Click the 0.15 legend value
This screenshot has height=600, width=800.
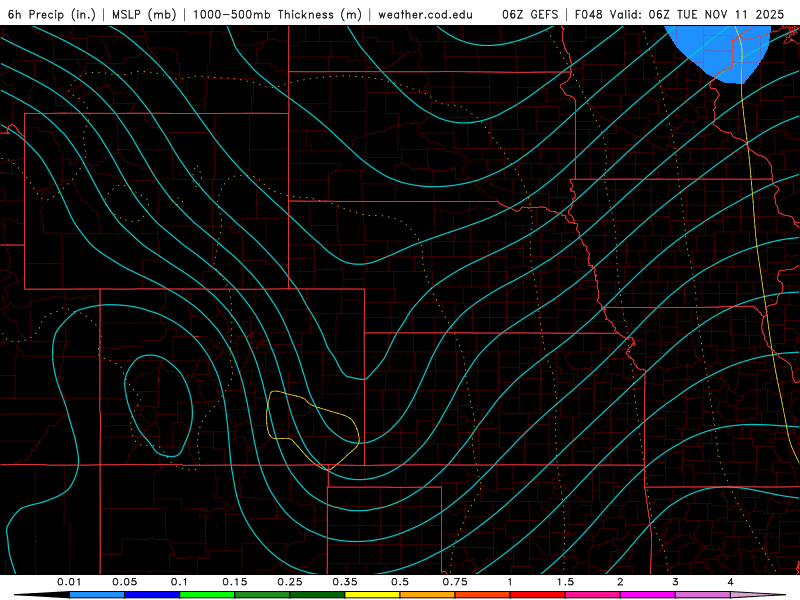(x=235, y=582)
